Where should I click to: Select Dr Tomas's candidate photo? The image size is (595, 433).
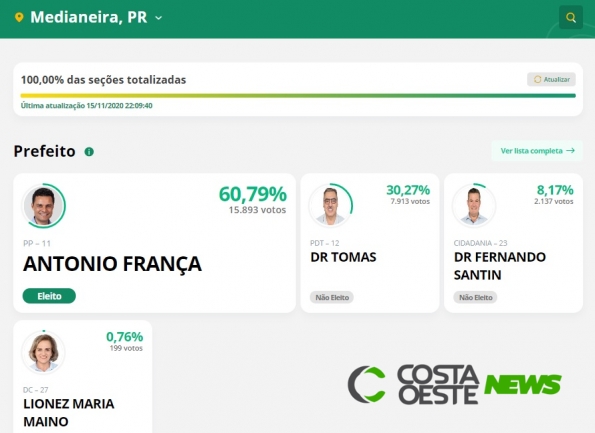click(x=330, y=205)
